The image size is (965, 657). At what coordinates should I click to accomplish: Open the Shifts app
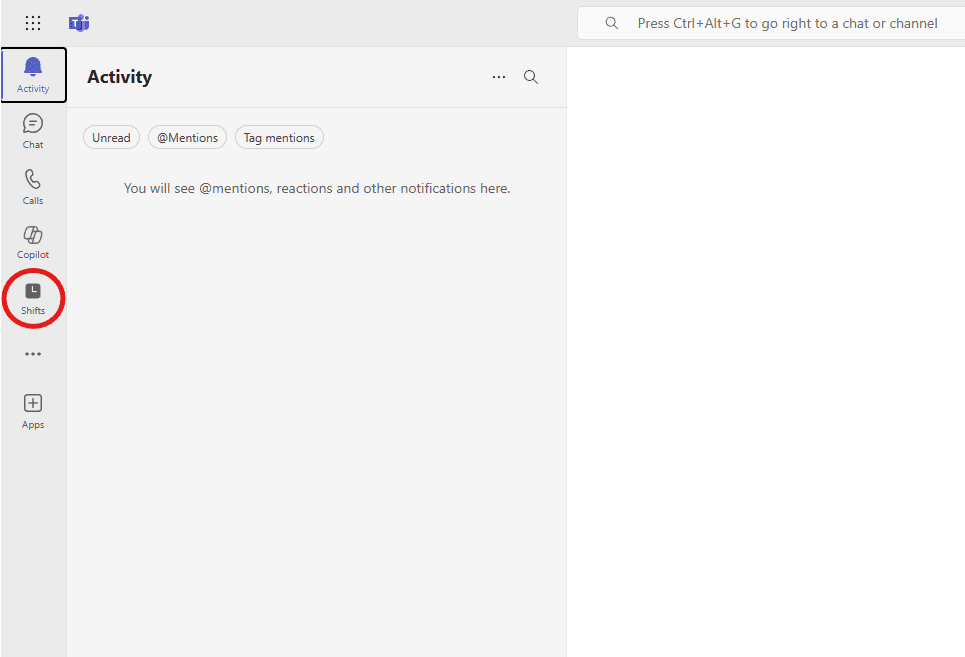(33, 297)
